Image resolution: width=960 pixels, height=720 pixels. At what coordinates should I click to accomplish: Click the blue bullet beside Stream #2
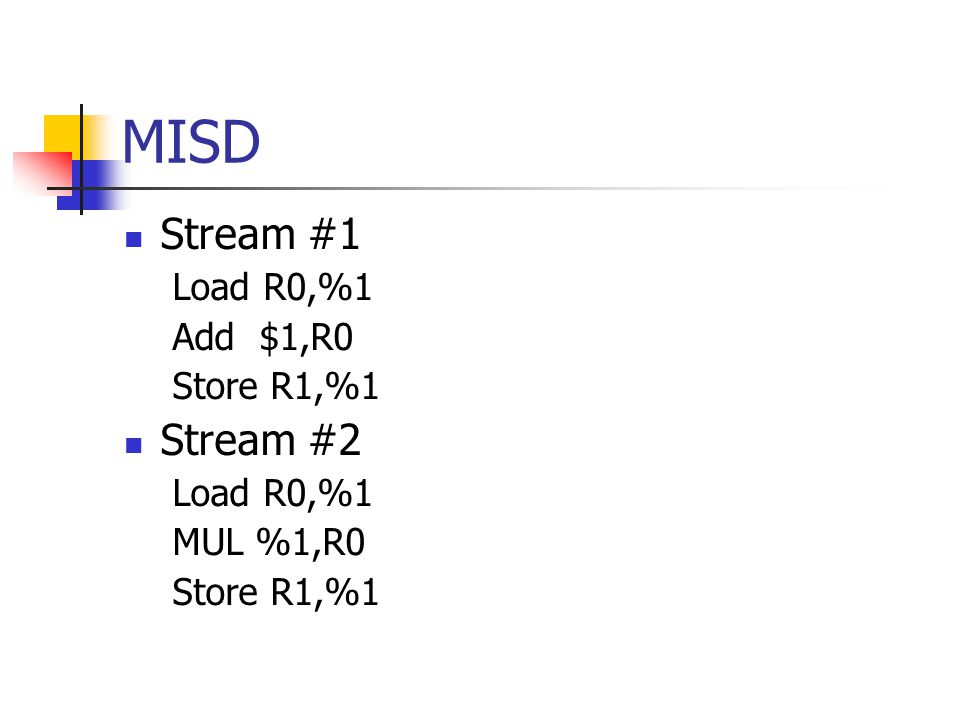pyautogui.click(x=133, y=444)
